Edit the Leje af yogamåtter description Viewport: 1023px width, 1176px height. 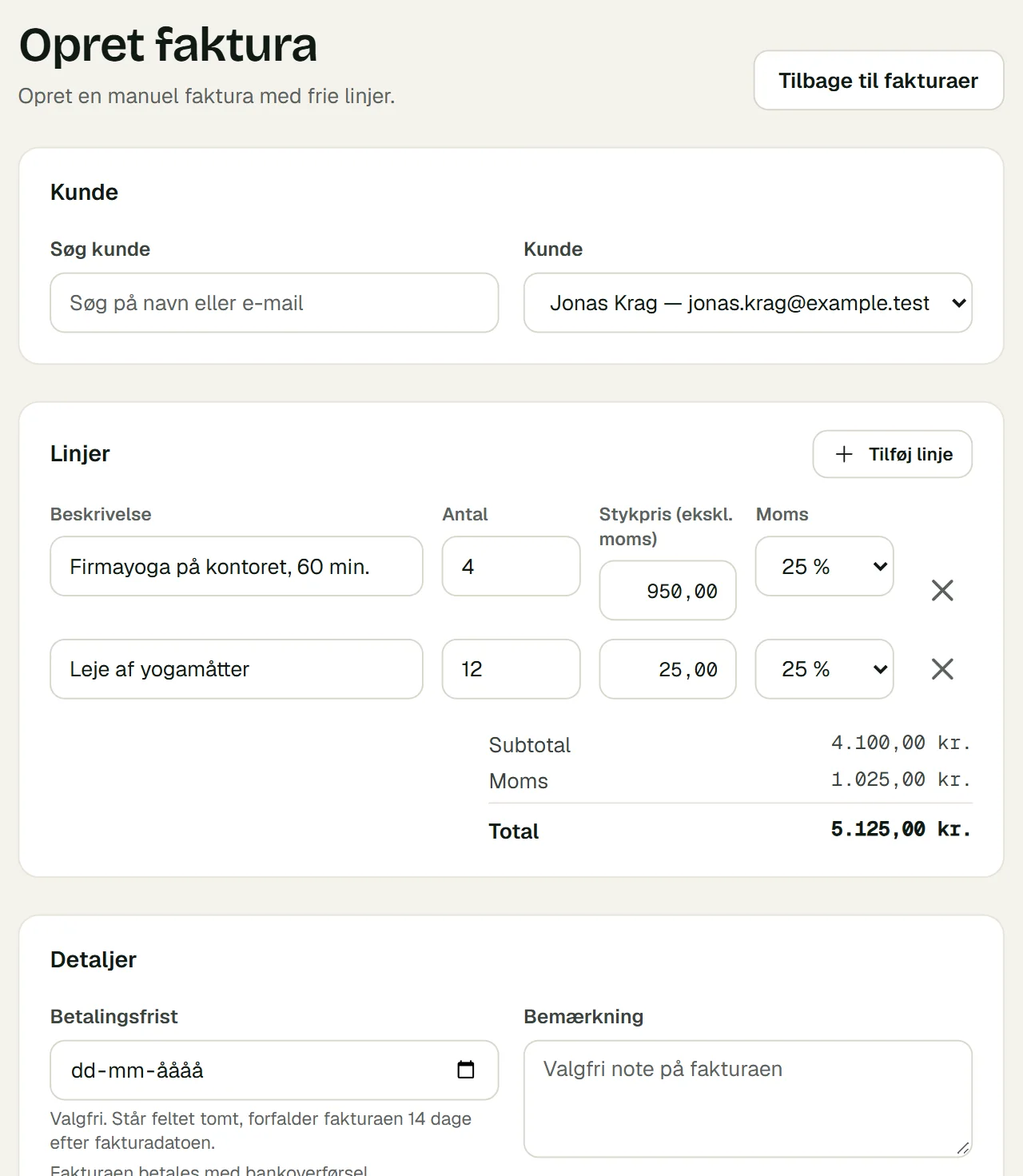coord(237,669)
